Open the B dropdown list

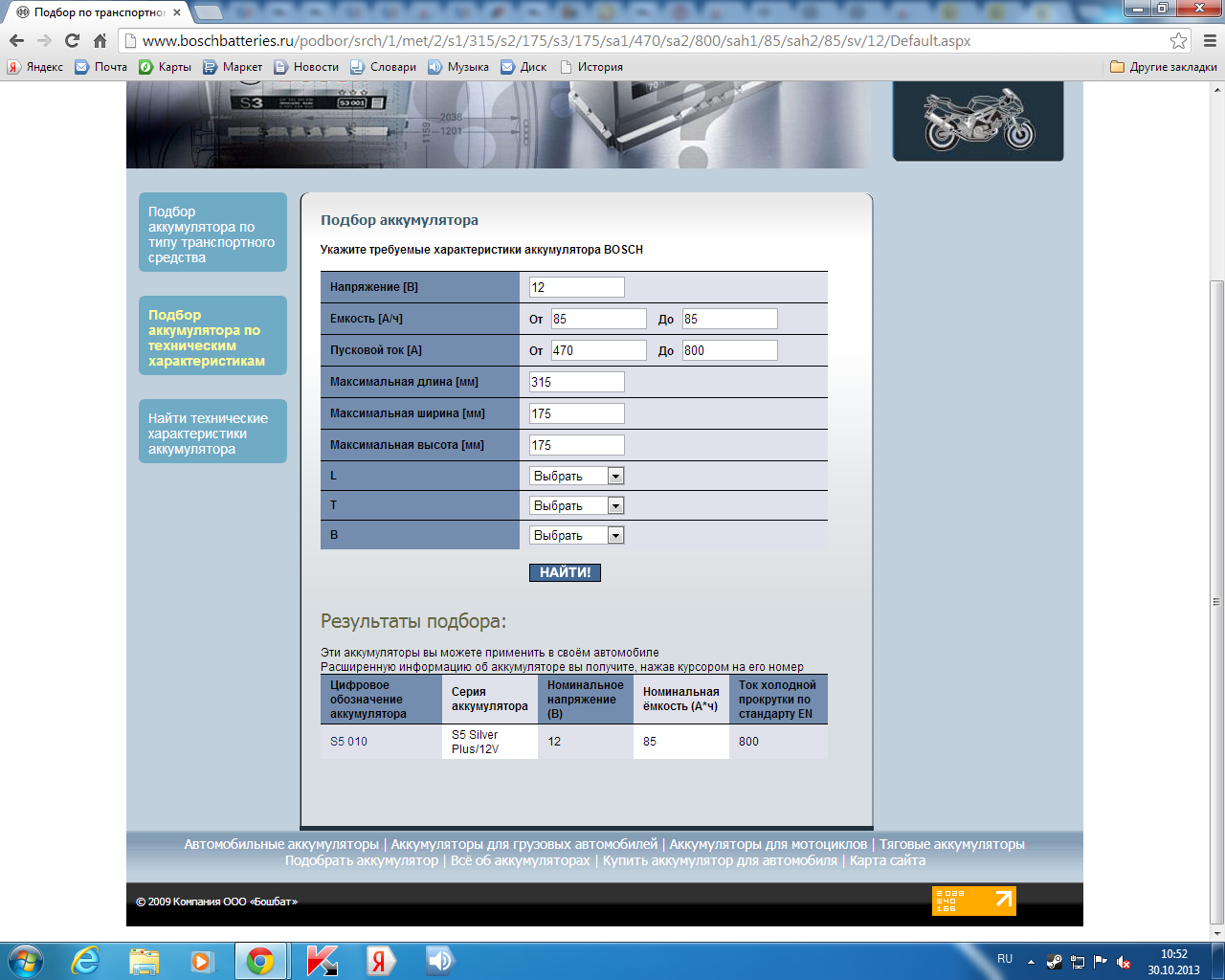pos(577,535)
